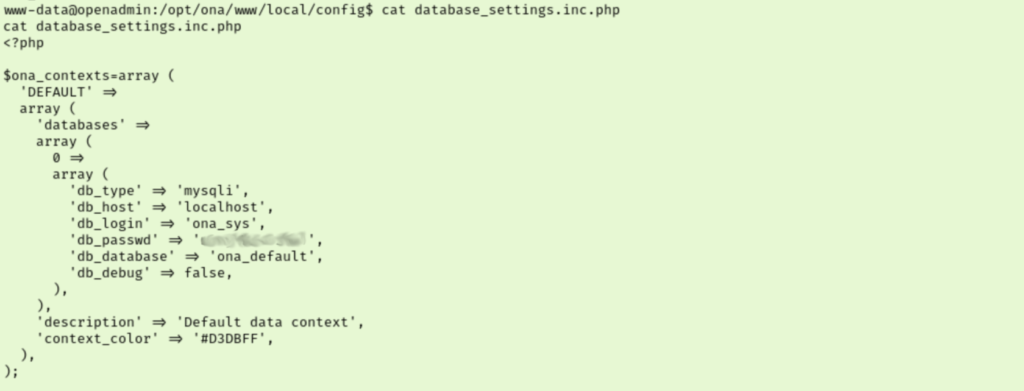Viewport: 1024px width, 391px height.
Task: Click the 'databases' array key
Action: (81, 125)
